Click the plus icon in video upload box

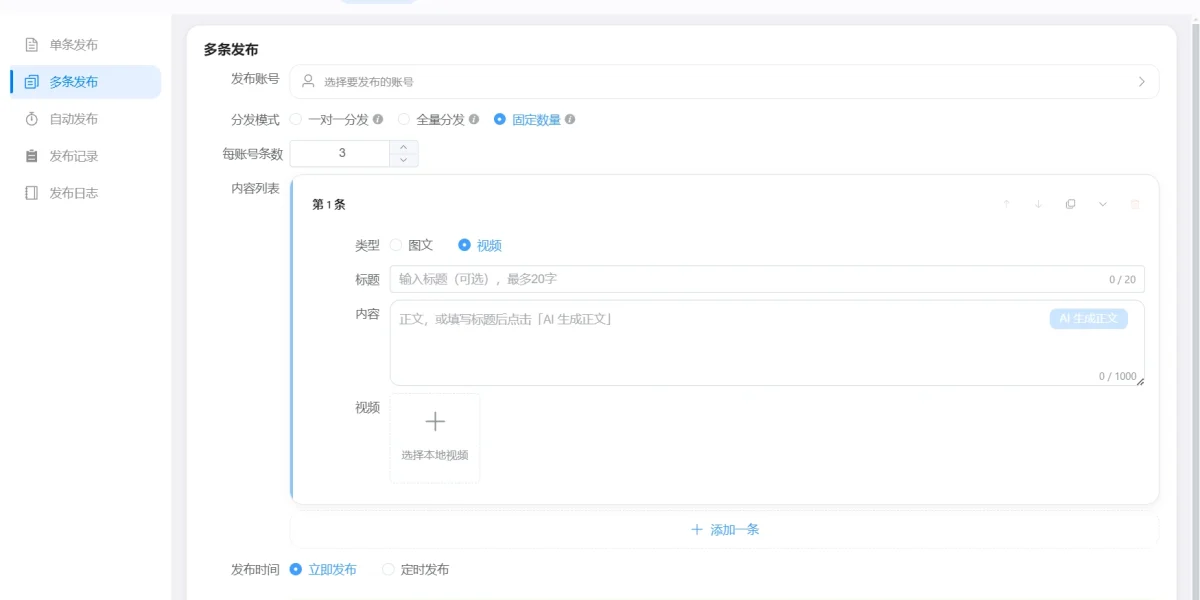[435, 421]
